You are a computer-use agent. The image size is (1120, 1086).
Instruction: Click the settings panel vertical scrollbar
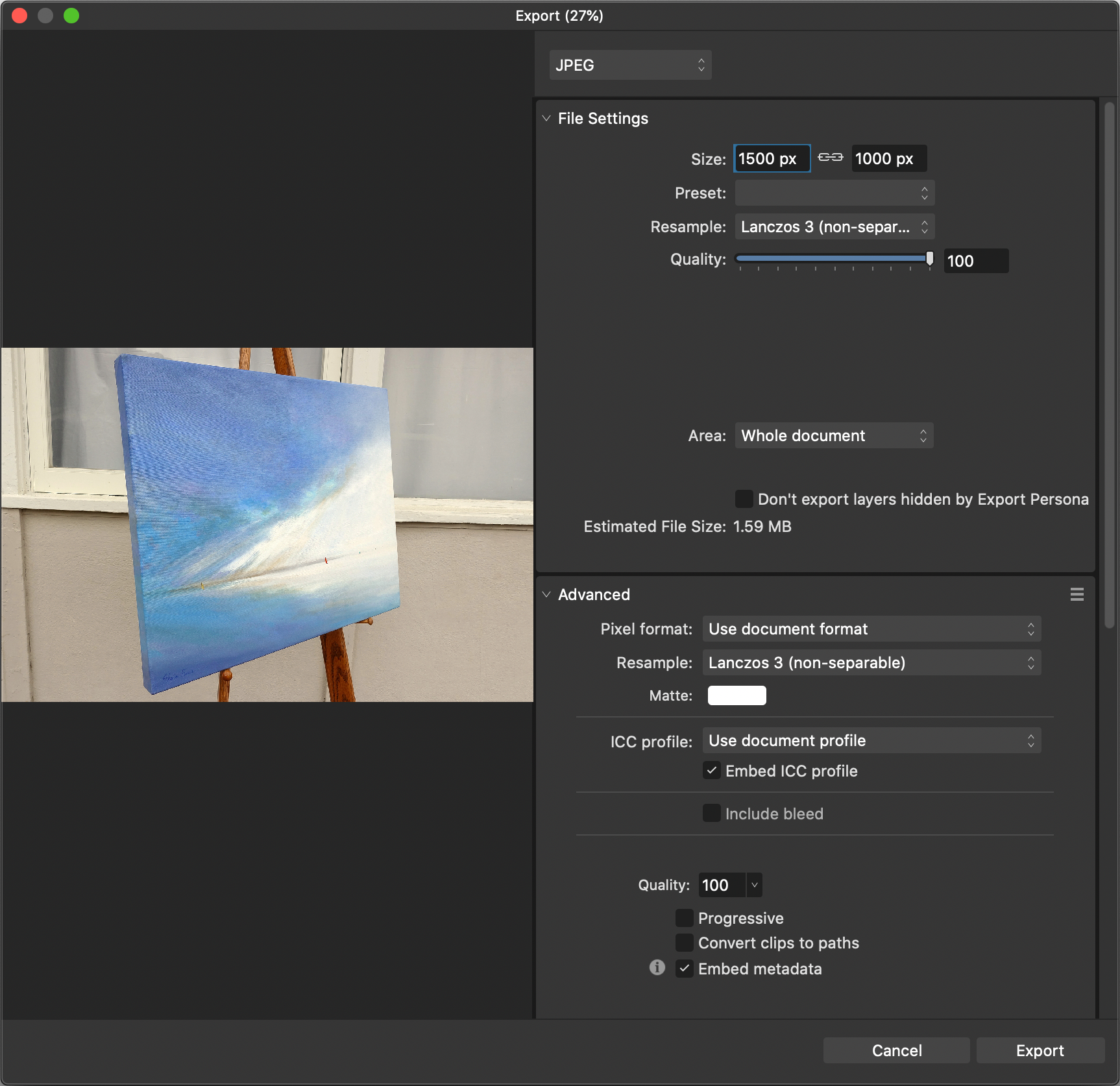point(1110,365)
